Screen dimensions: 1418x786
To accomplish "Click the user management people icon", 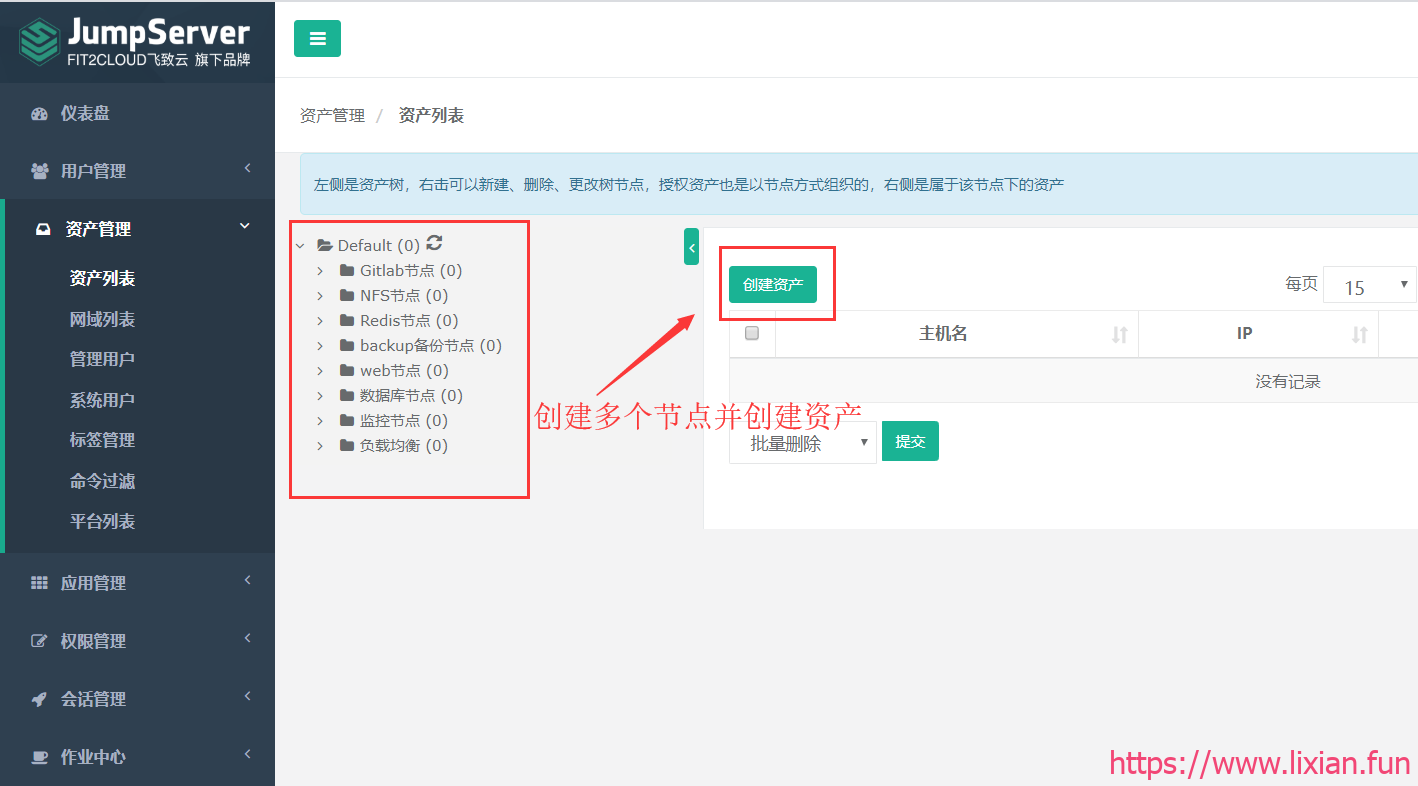I will coord(40,171).
